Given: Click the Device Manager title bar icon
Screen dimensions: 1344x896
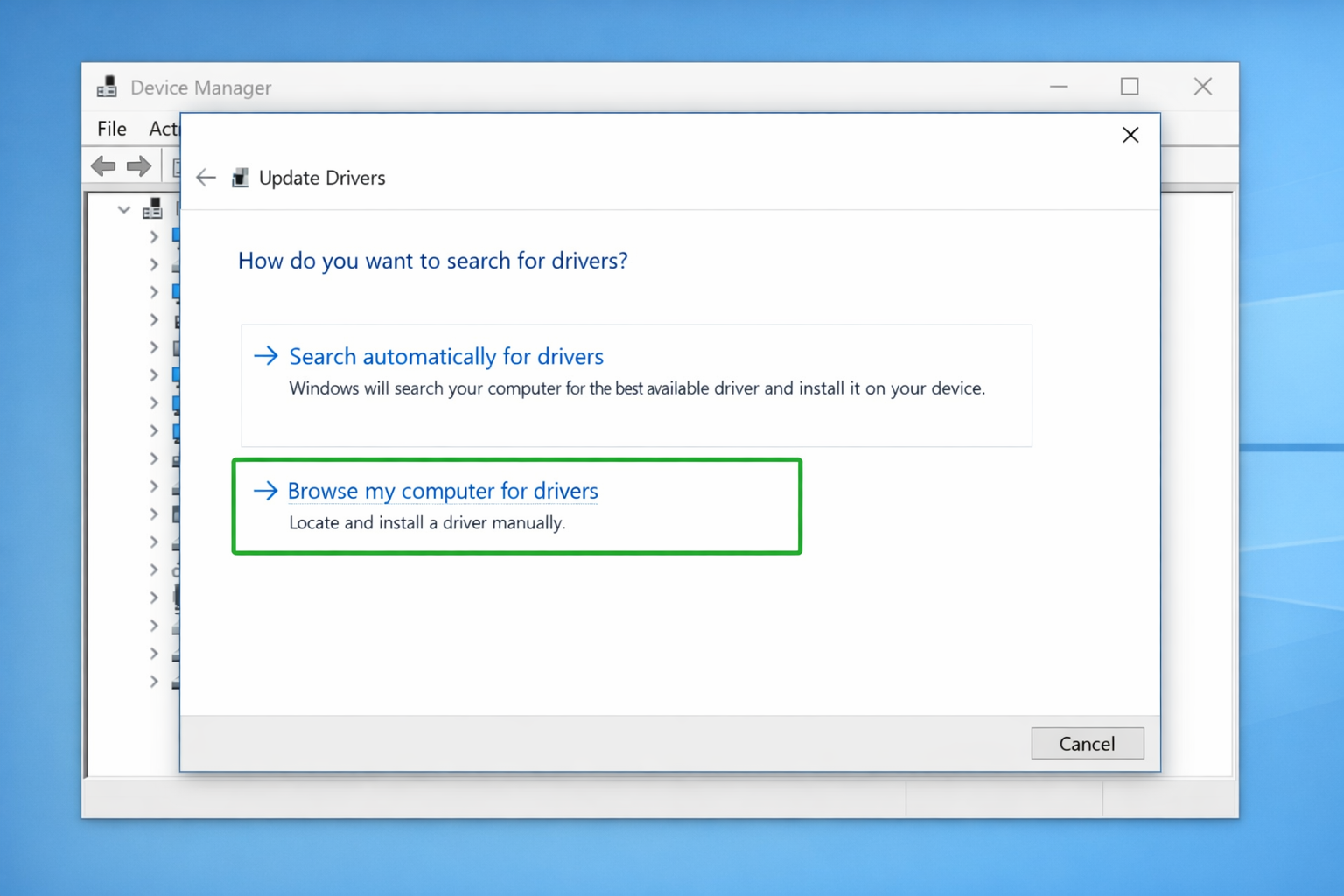Looking at the screenshot, I should pos(107,86).
